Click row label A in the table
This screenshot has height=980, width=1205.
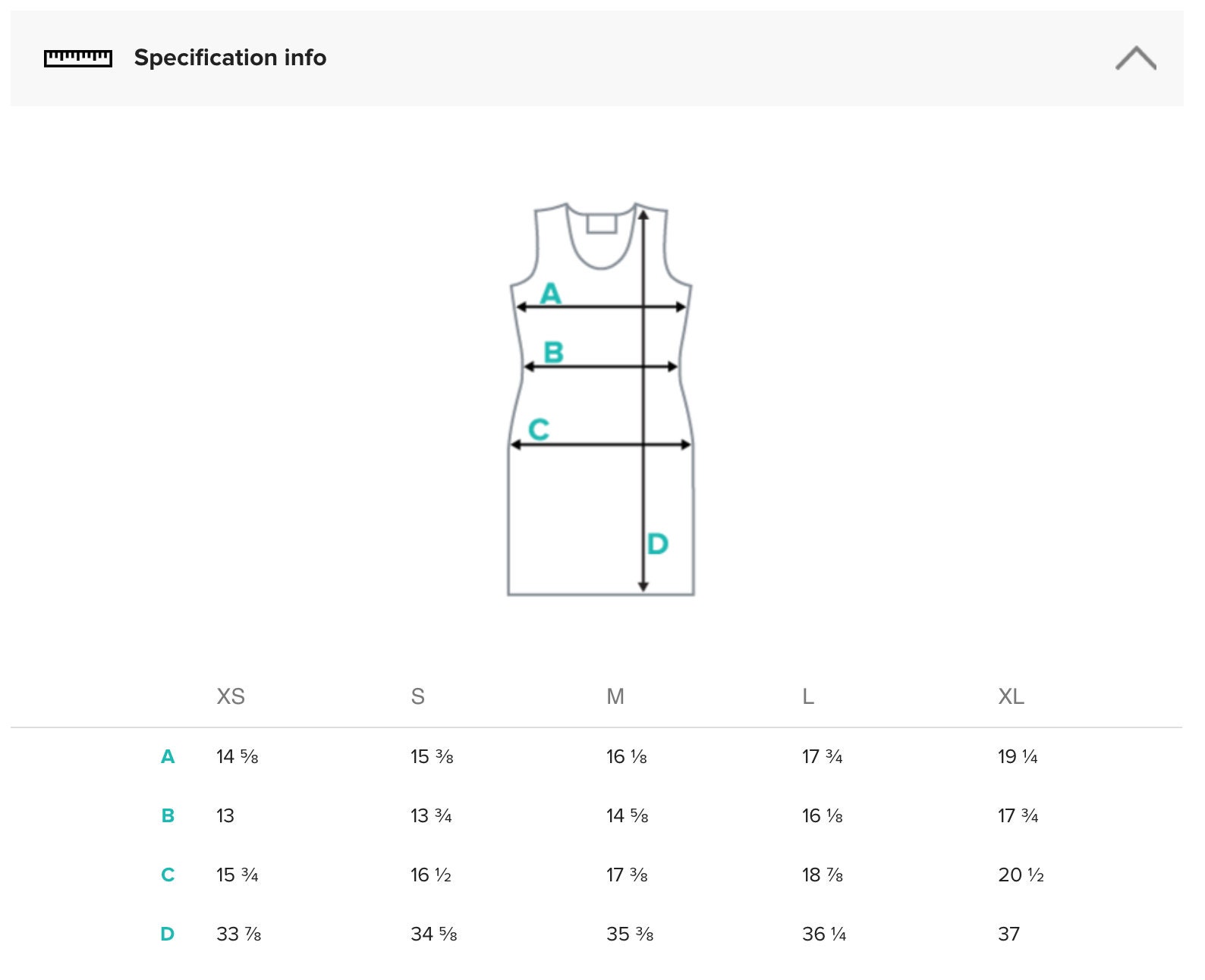tap(168, 756)
